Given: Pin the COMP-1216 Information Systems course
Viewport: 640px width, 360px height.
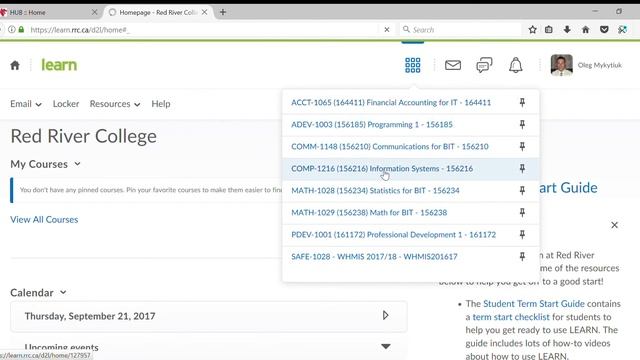Looking at the screenshot, I should (522, 169).
